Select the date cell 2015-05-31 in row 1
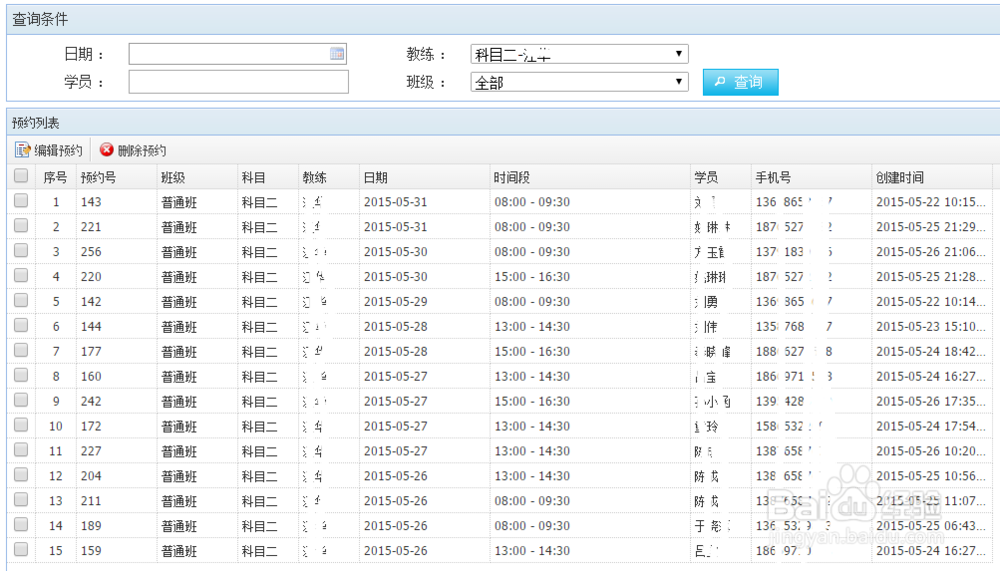Viewport: 1000px width, 571px height. pos(395,202)
